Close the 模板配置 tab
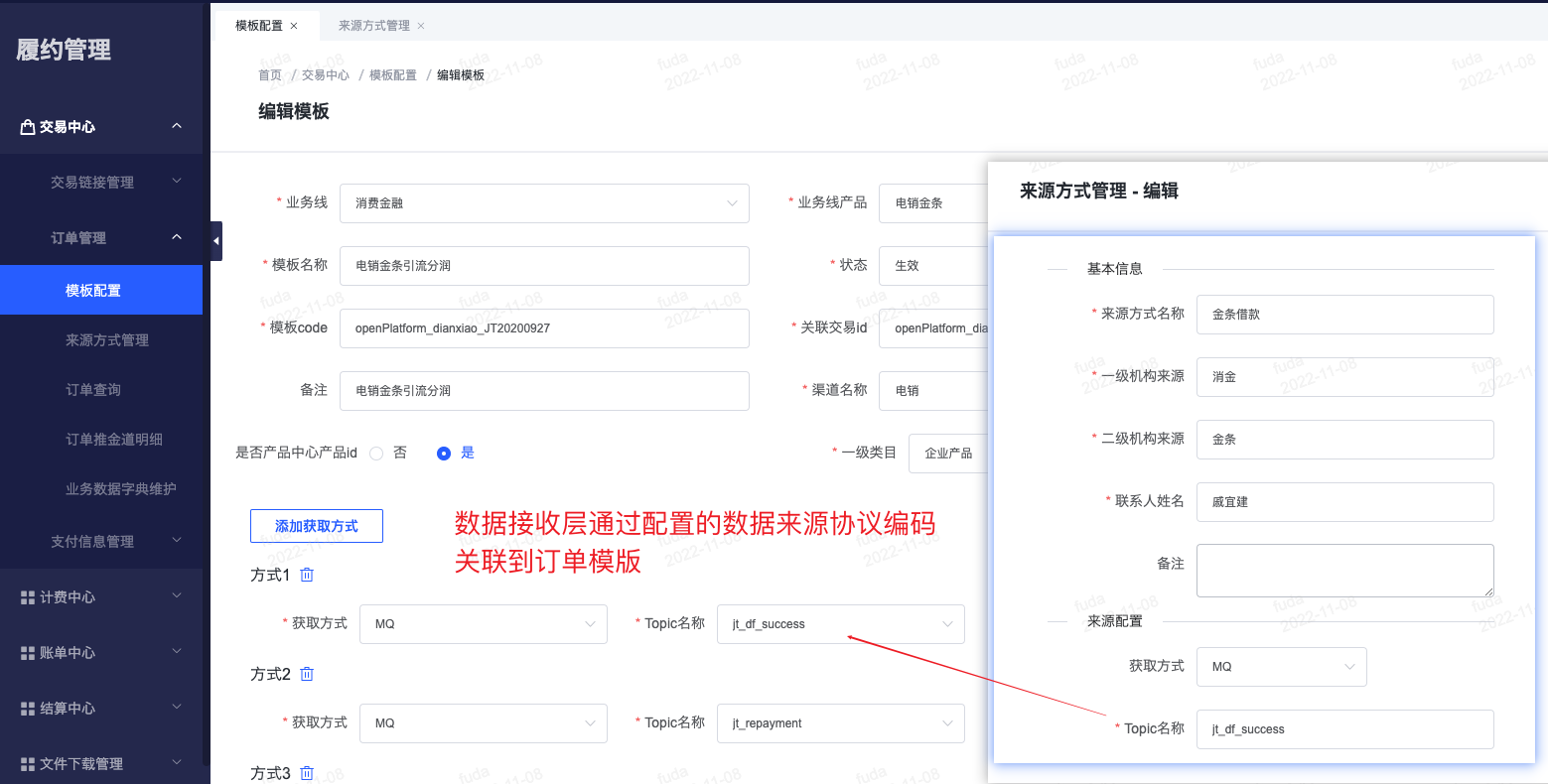The image size is (1548, 784). click(294, 26)
